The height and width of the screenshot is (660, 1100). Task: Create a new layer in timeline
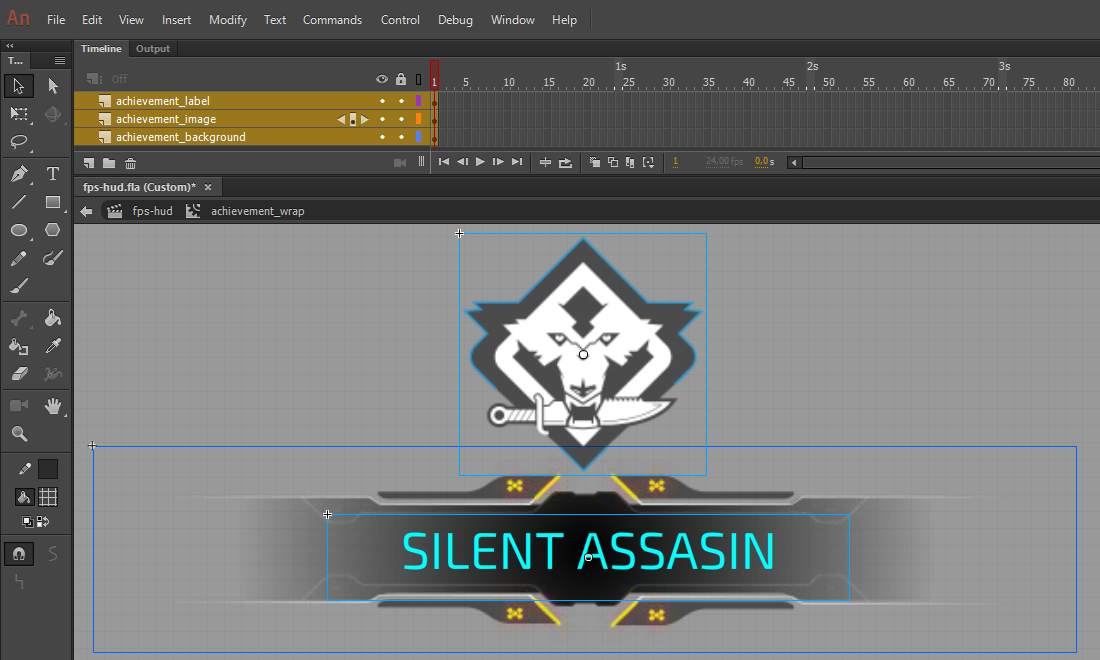(x=89, y=163)
